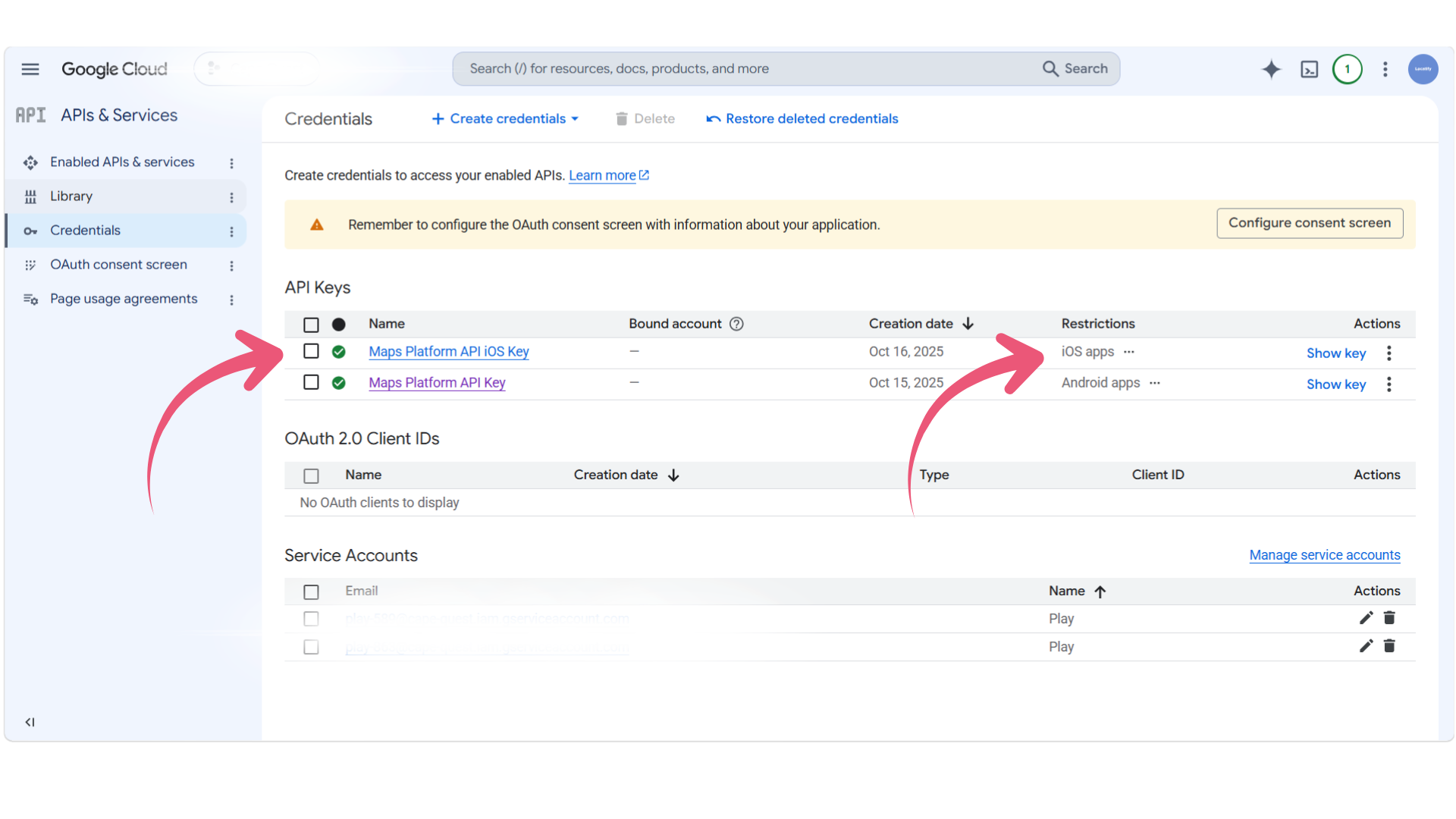Open the OAuth consent screen page

pos(118,265)
